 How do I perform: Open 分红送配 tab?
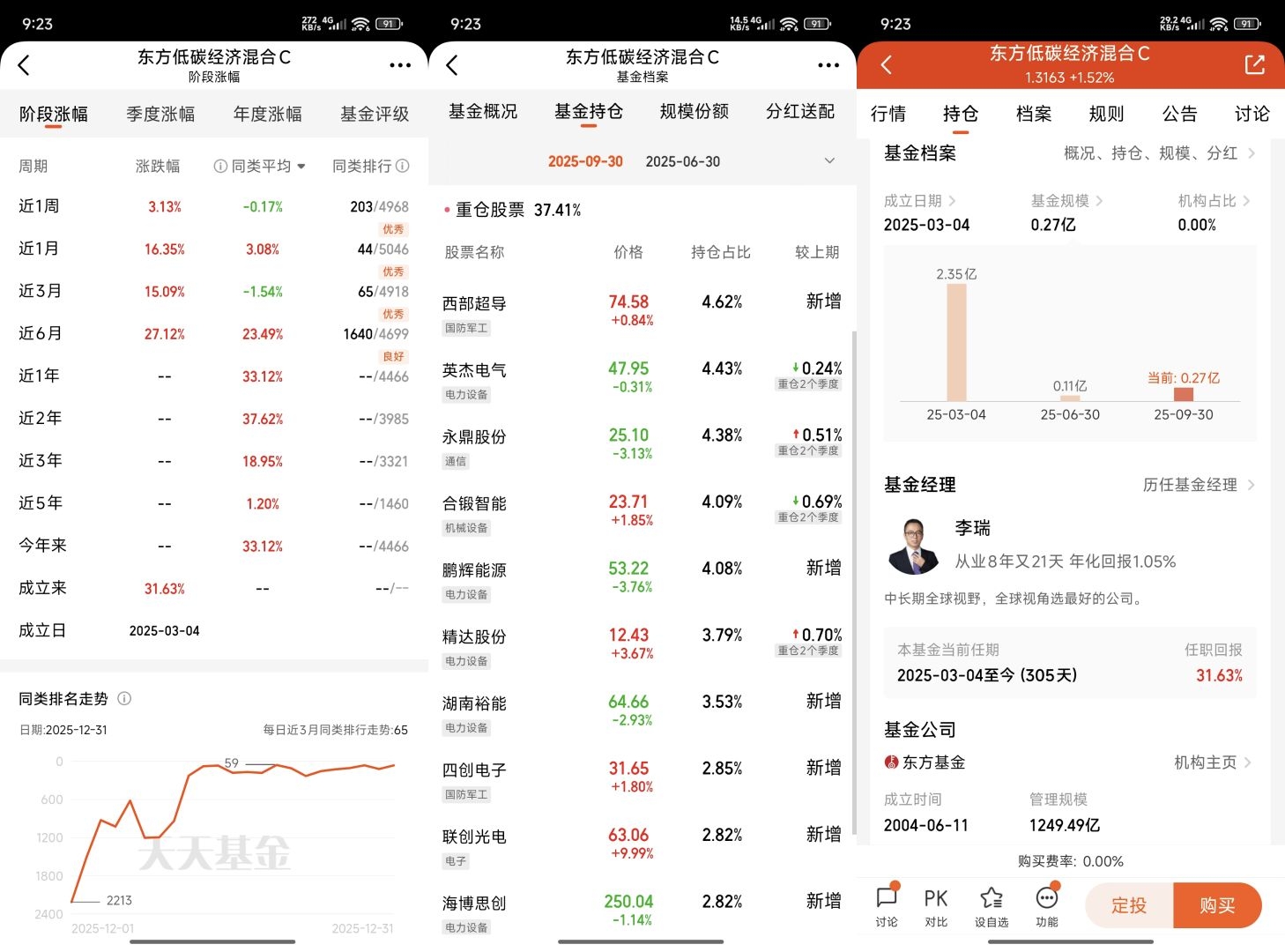click(800, 112)
